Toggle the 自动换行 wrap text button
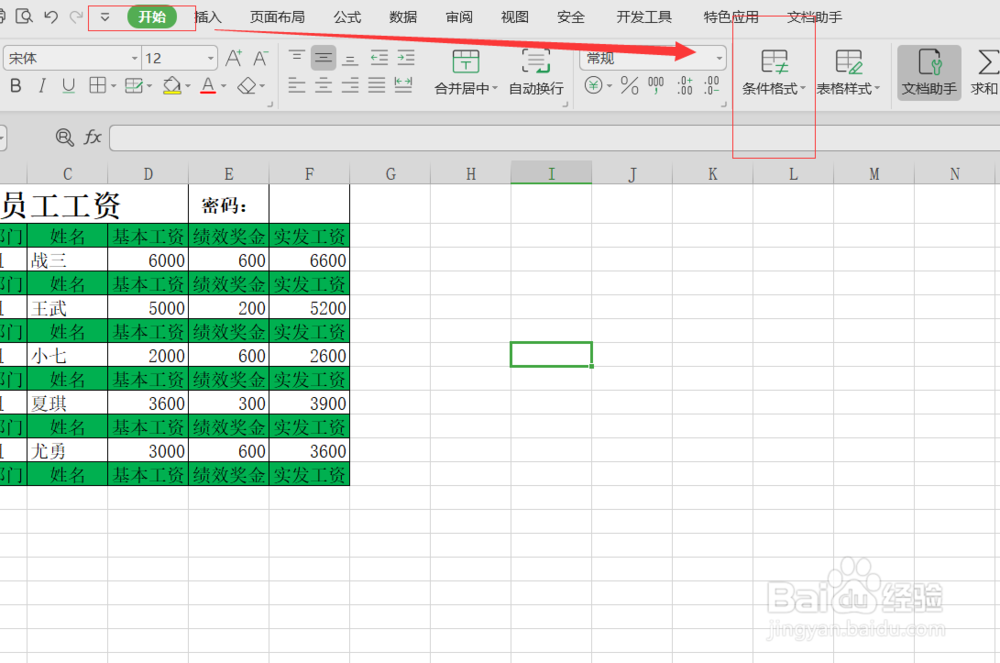The height and width of the screenshot is (663, 1000). [x=536, y=72]
